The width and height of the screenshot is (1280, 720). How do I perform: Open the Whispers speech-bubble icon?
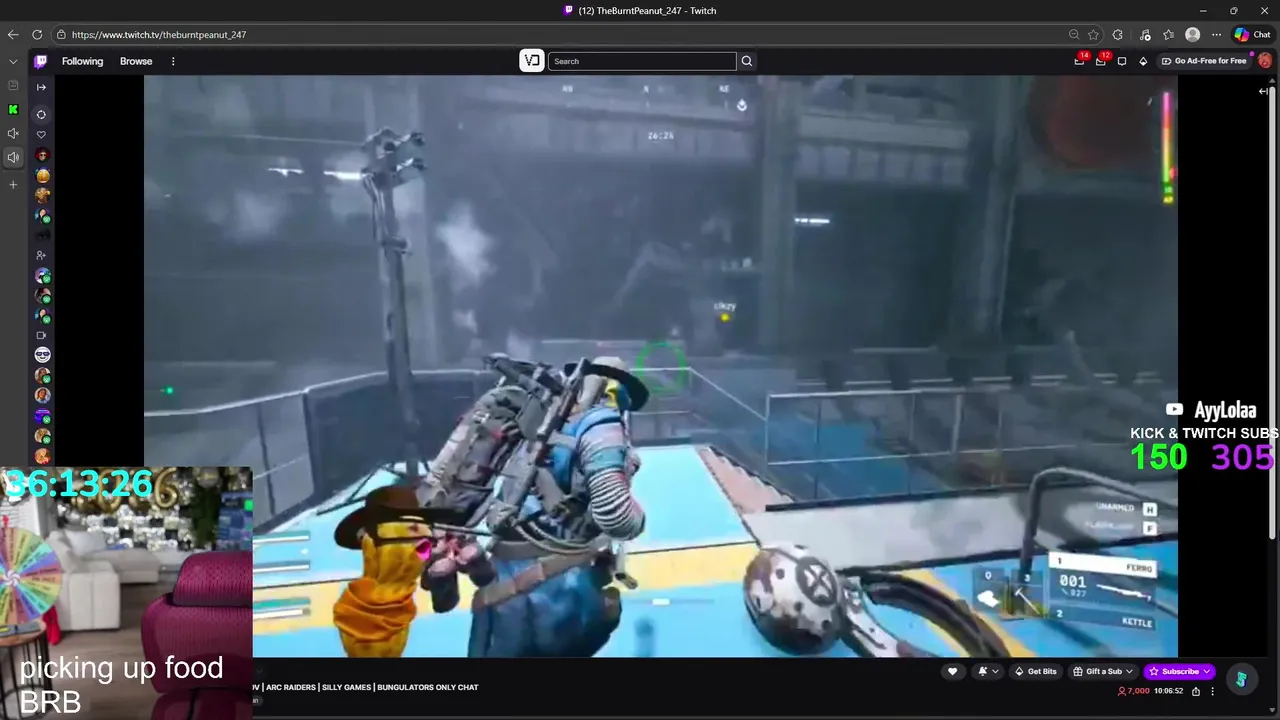(1122, 61)
